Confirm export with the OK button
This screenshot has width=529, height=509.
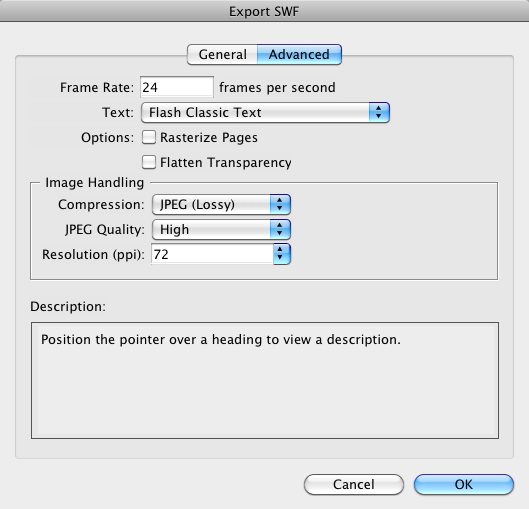[464, 485]
